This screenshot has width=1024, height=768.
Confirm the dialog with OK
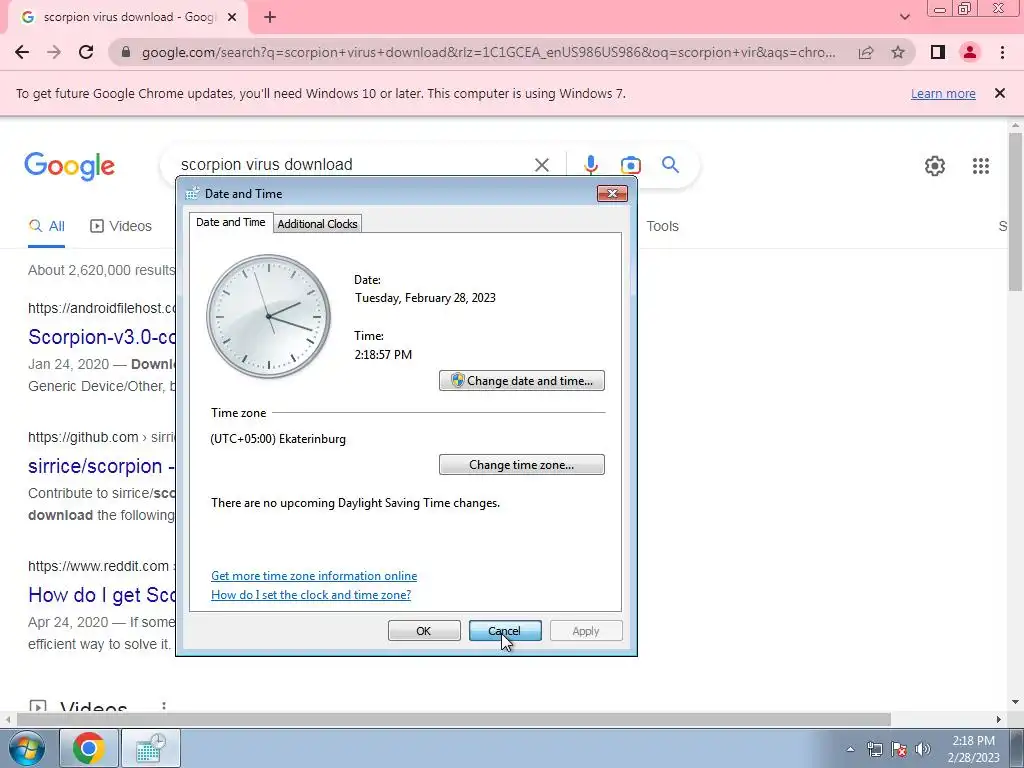[424, 631]
